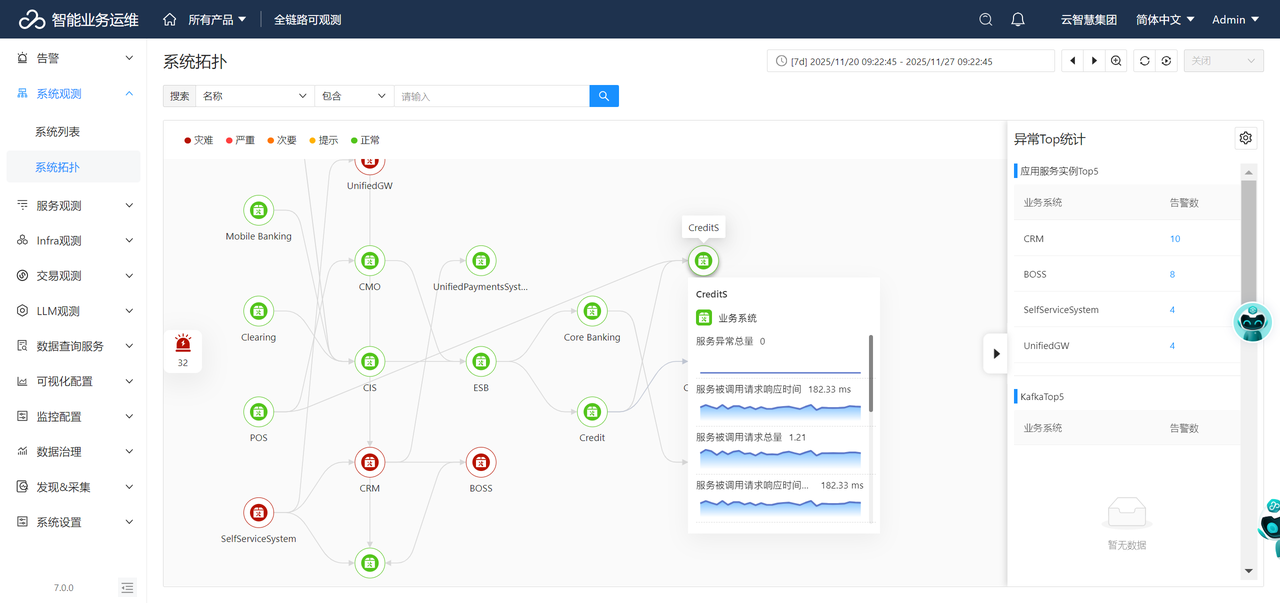Expand the 所有产品 product dropdown

click(216, 19)
